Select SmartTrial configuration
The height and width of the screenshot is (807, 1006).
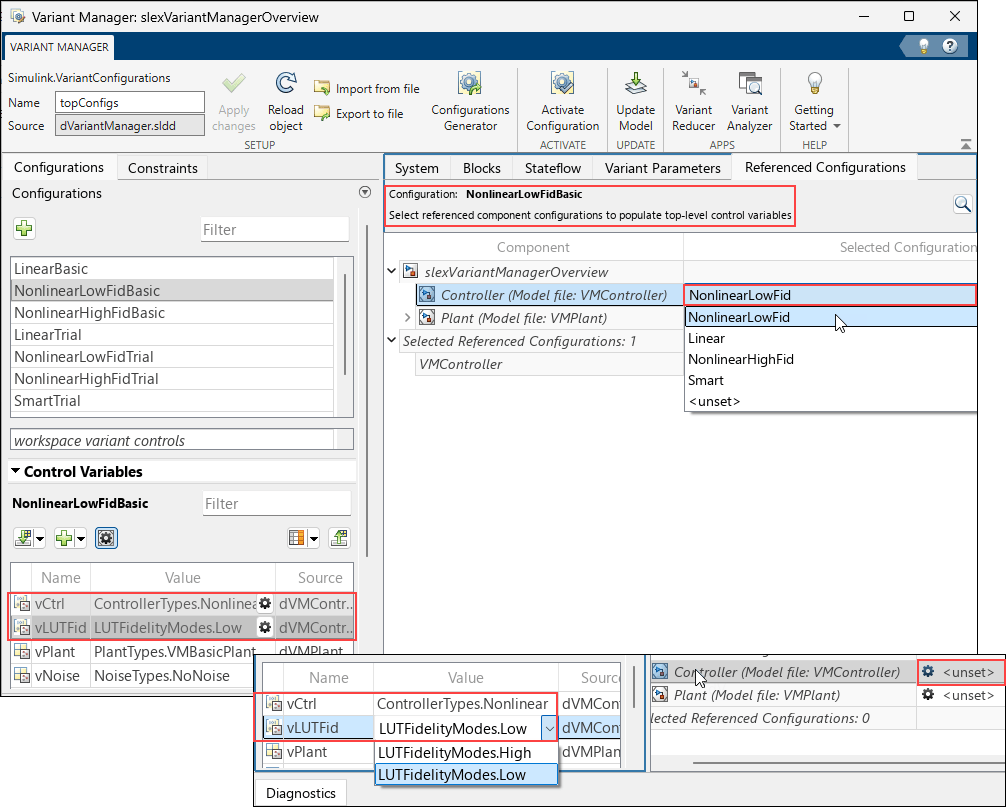[x=172, y=401]
